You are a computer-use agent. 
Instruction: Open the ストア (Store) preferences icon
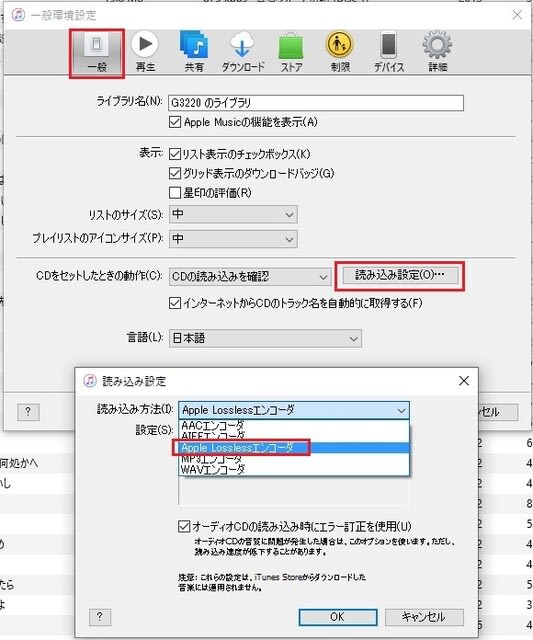(x=291, y=53)
